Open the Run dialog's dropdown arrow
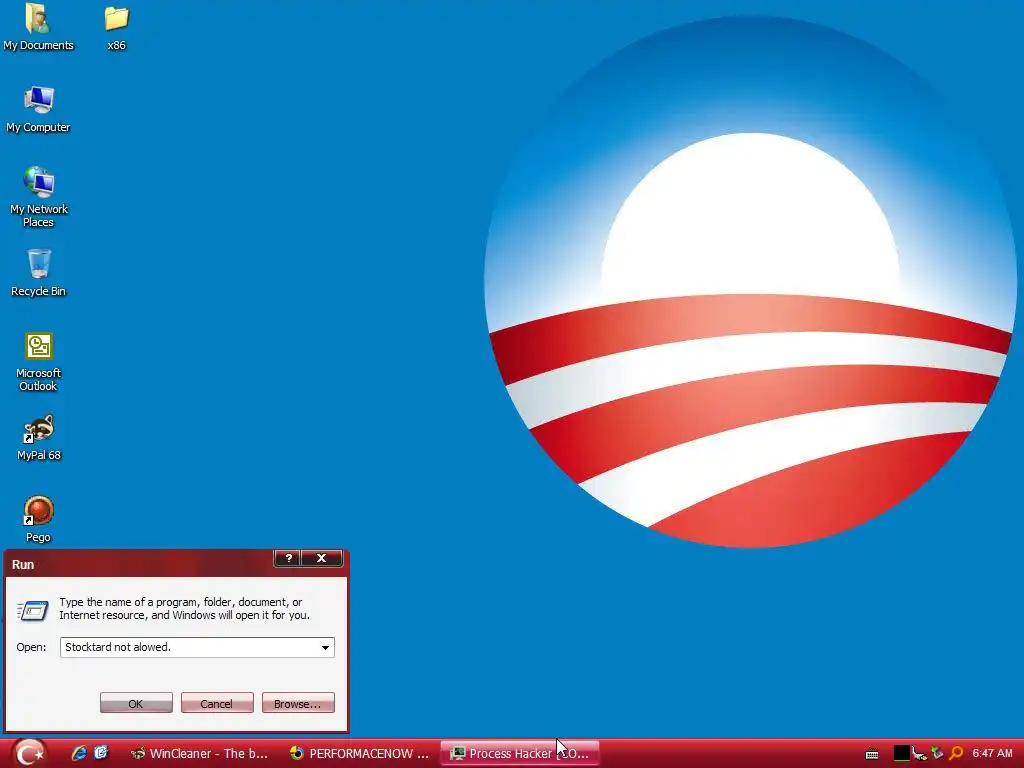The height and width of the screenshot is (768, 1024). tap(325, 647)
